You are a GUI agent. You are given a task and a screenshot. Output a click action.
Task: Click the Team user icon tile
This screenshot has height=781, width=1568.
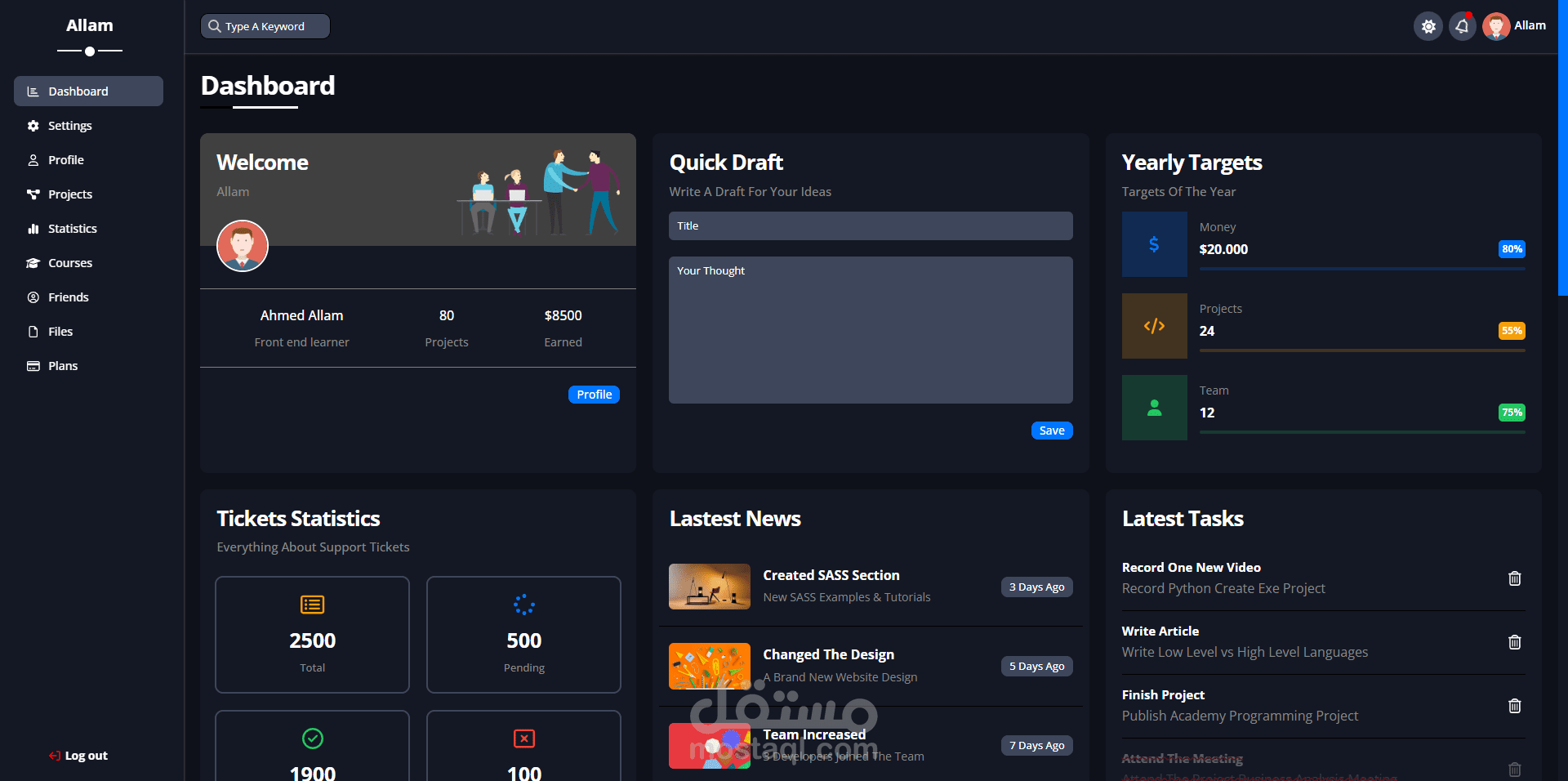pyautogui.click(x=1155, y=408)
